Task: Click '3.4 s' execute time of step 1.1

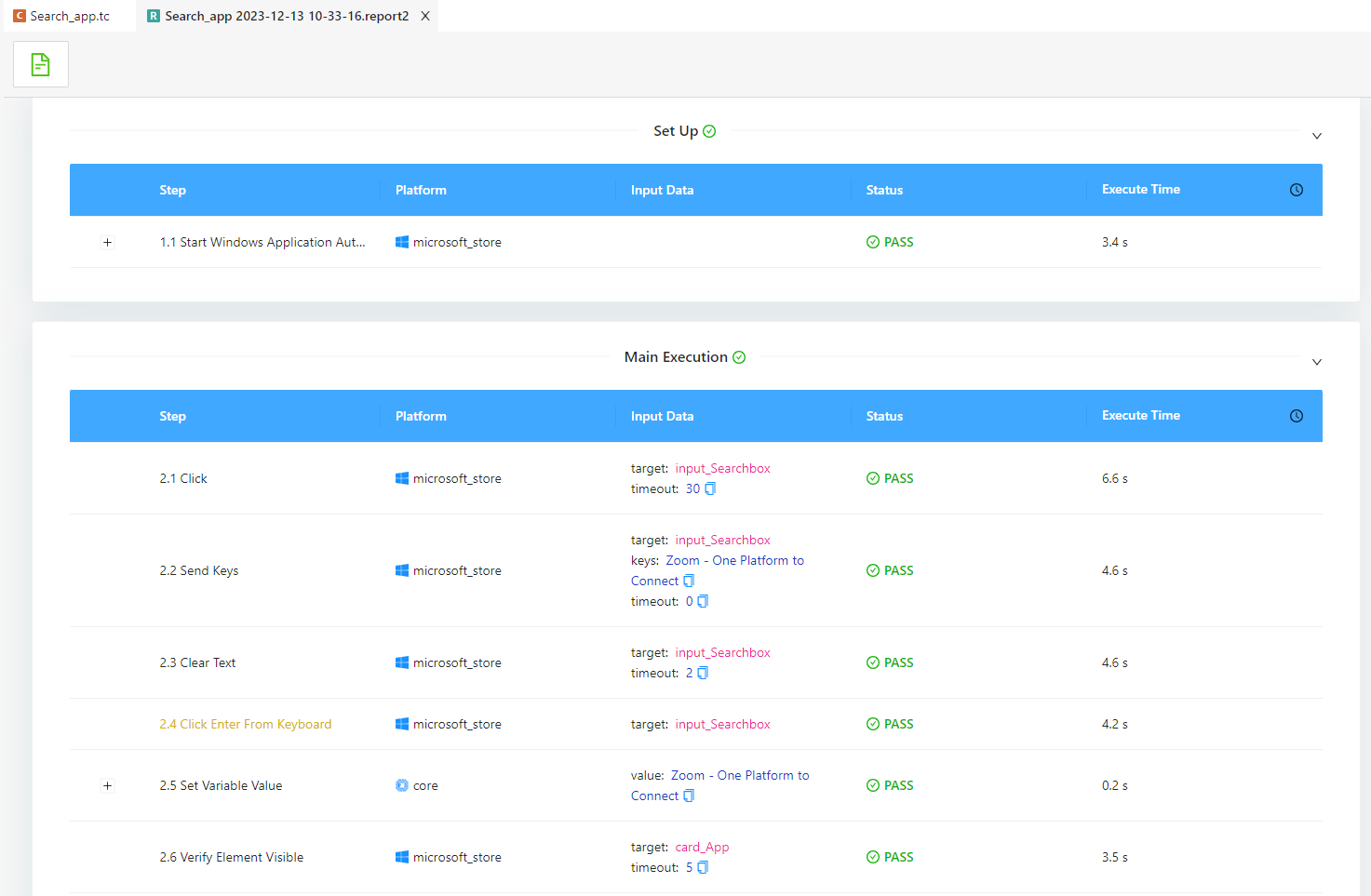Action: tap(1115, 242)
